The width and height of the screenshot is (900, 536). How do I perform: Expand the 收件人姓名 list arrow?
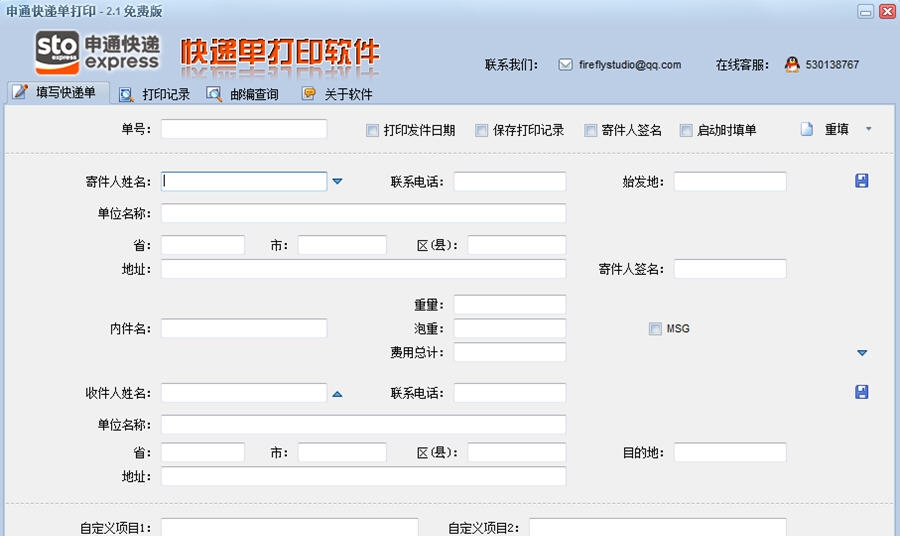point(338,394)
